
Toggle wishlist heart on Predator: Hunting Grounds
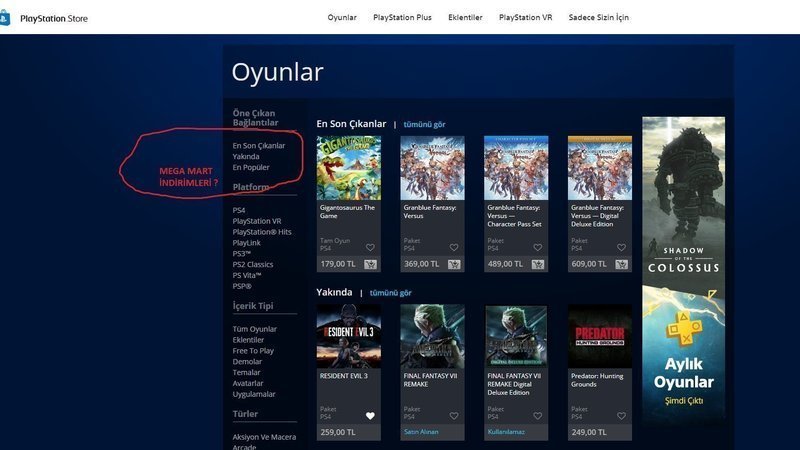621,416
